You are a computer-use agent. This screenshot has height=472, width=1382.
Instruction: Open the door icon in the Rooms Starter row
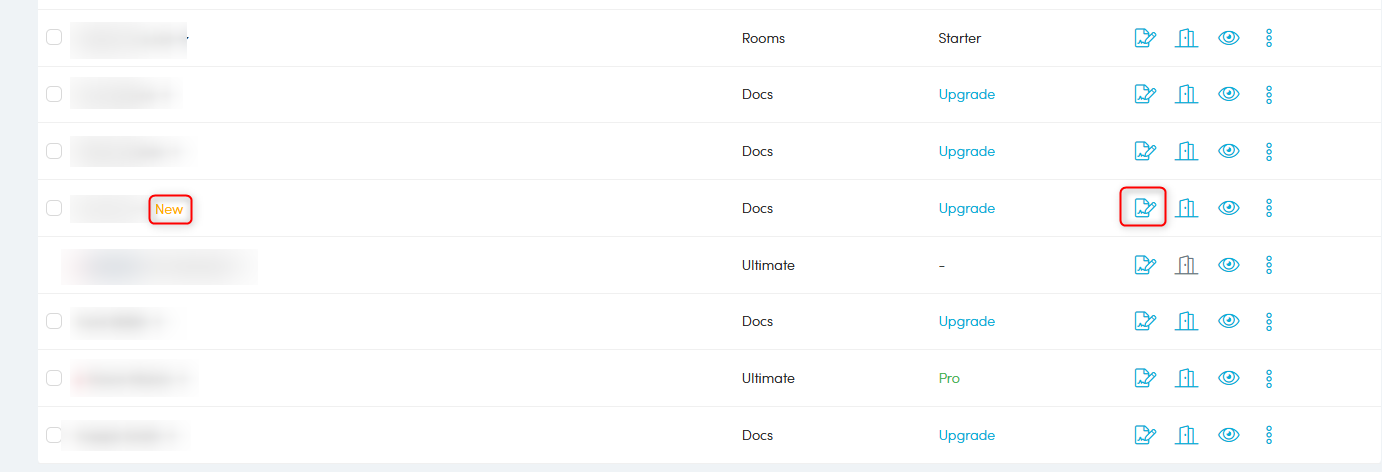point(1187,38)
